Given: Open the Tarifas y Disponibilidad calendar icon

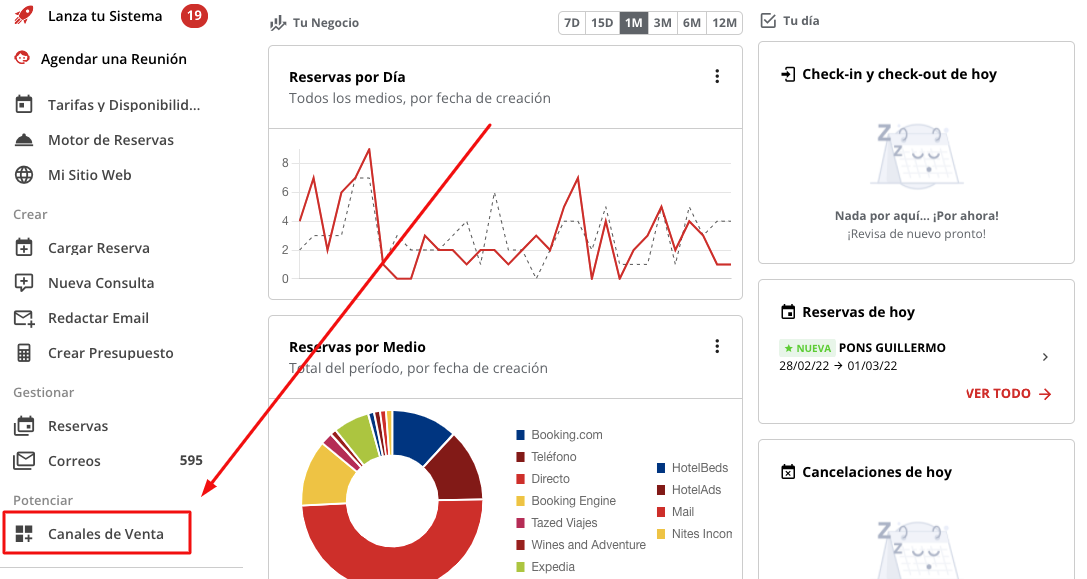Looking at the screenshot, I should [24, 105].
